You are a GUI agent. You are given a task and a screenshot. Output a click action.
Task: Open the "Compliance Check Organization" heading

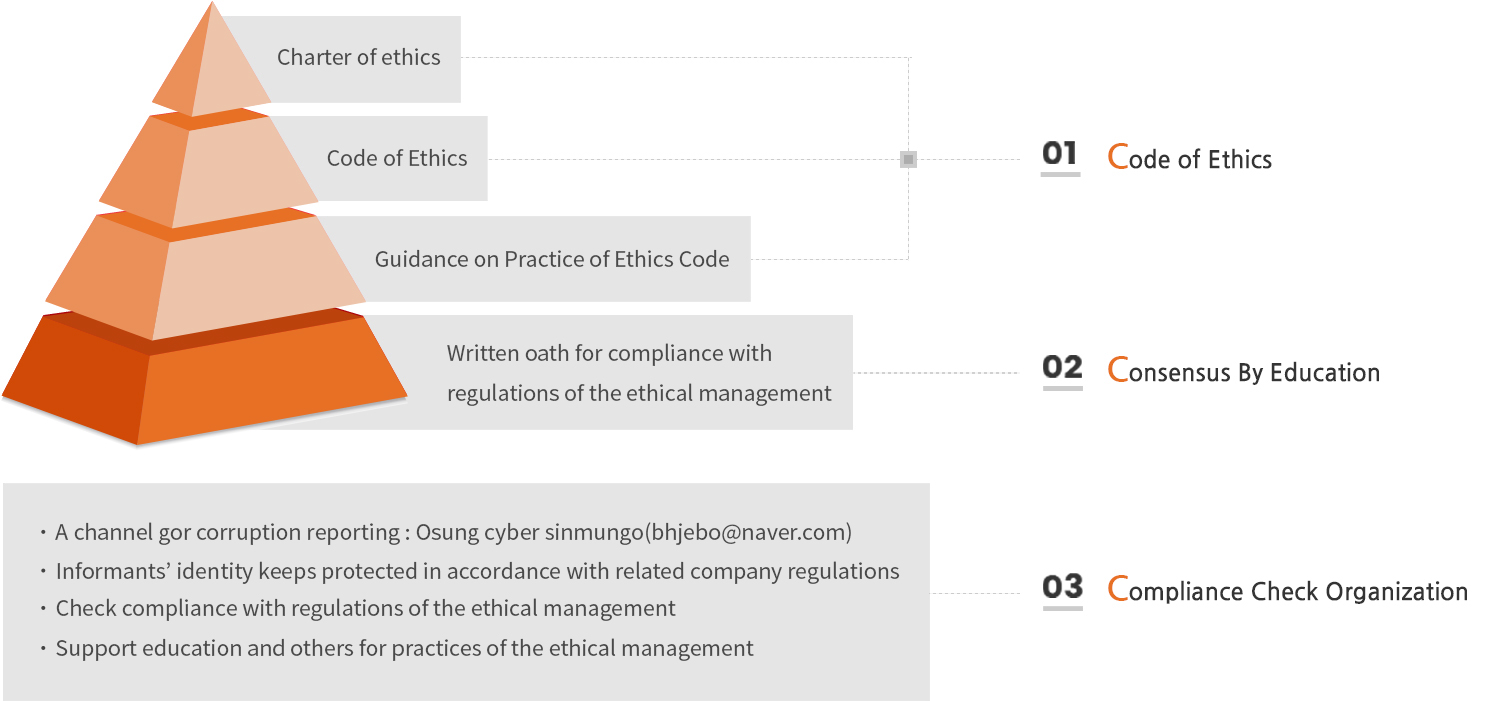tap(1288, 591)
